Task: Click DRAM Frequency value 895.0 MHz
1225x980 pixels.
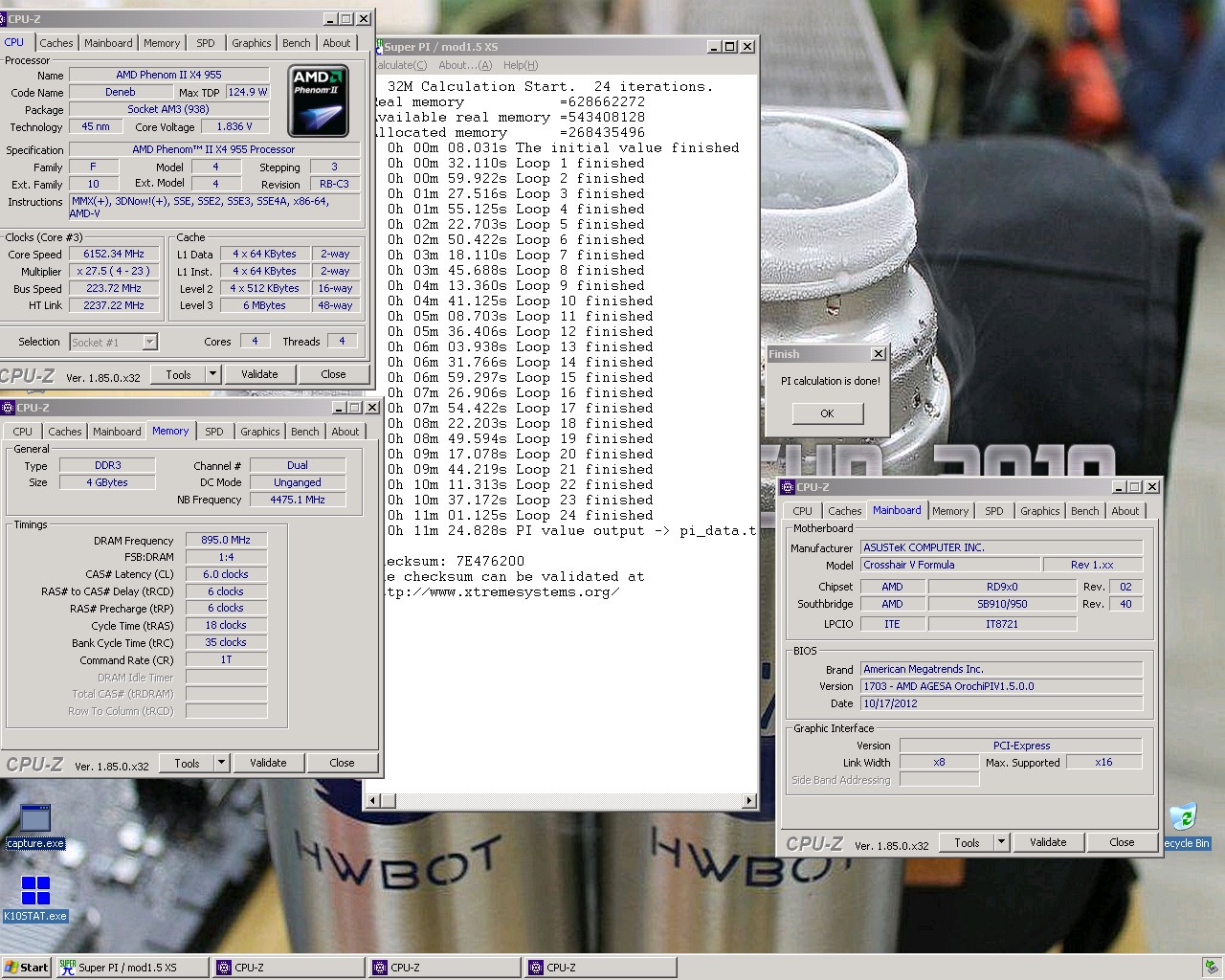Action: pos(226,540)
